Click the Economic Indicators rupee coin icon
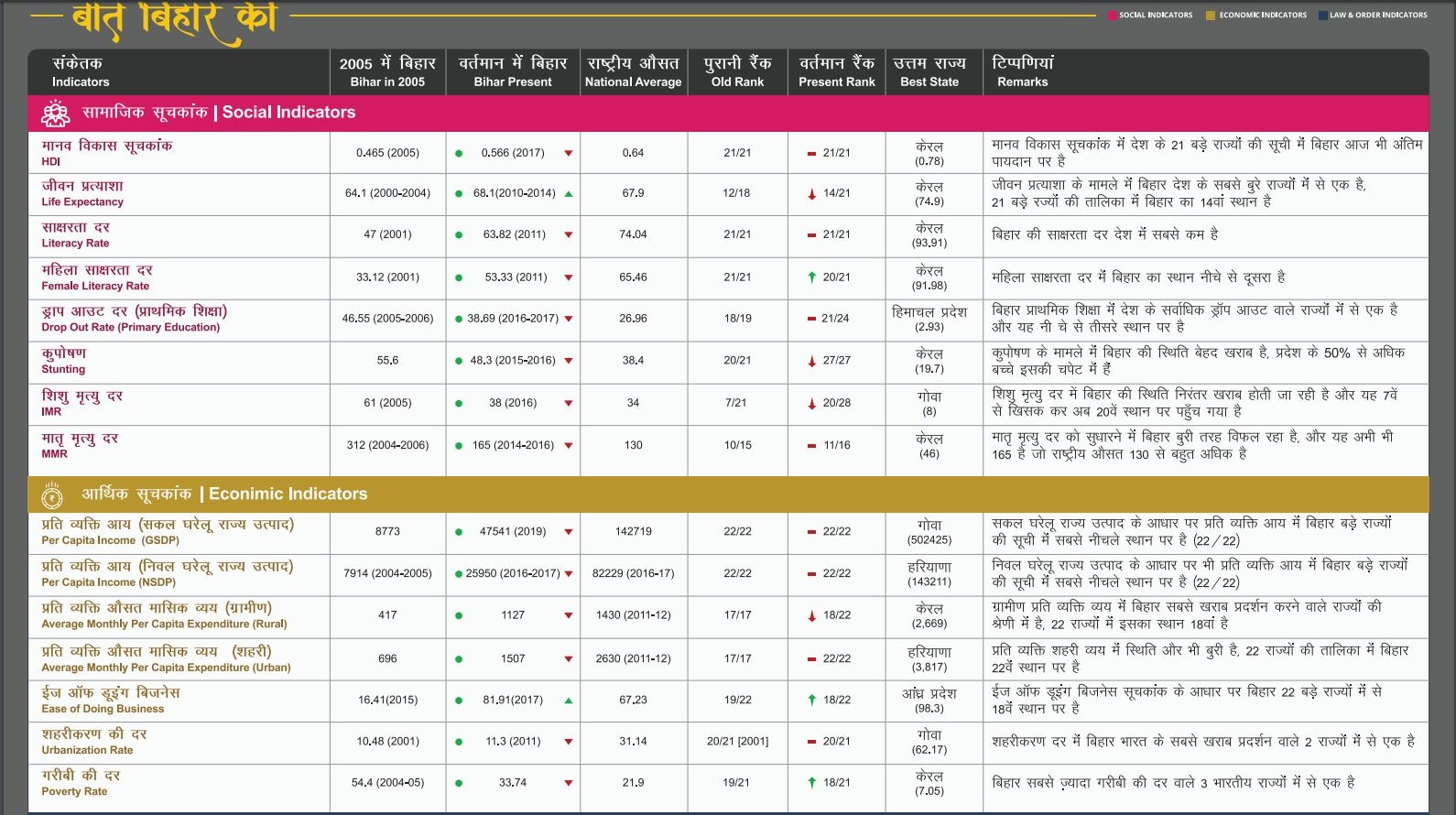Screen dimensions: 1456x815 52,495
